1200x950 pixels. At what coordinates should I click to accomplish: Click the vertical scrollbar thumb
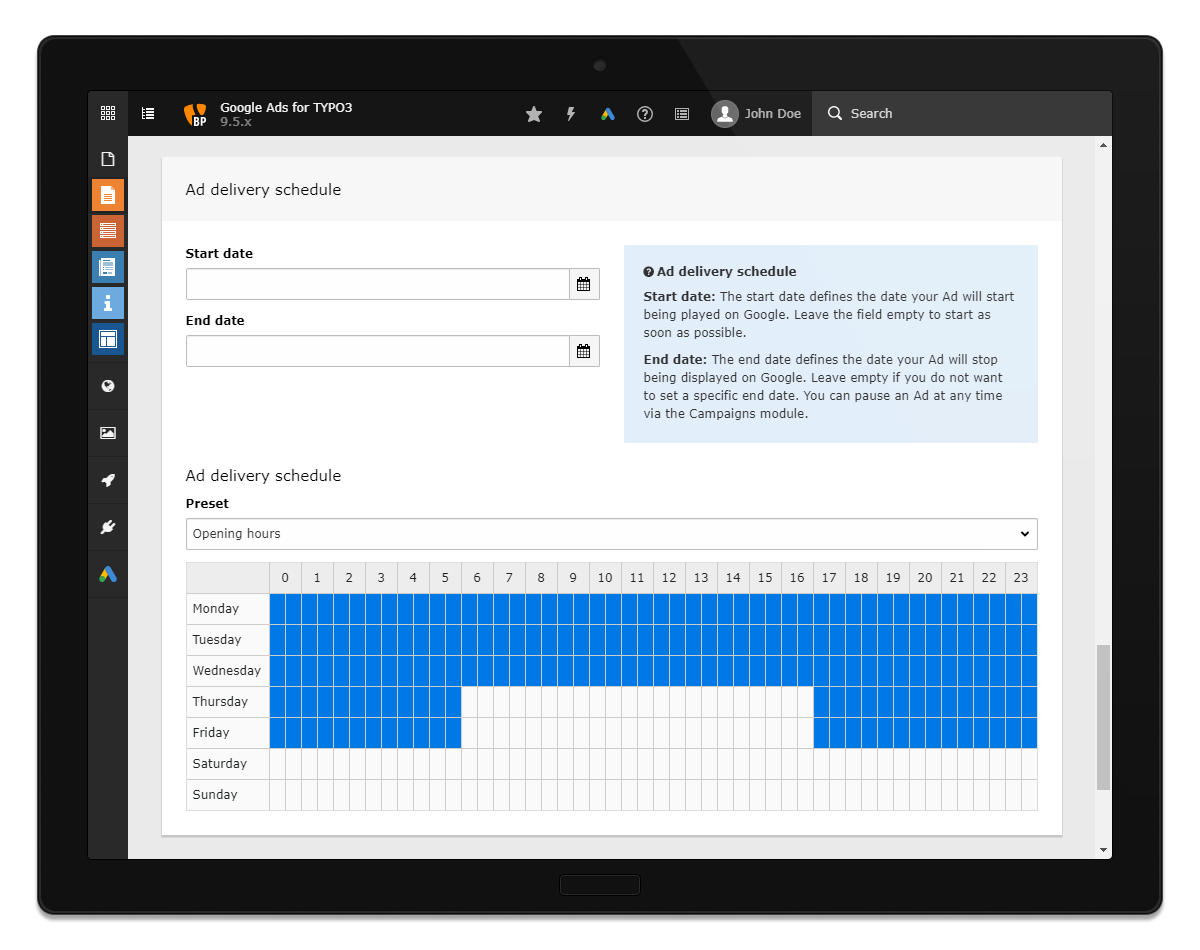point(1104,717)
